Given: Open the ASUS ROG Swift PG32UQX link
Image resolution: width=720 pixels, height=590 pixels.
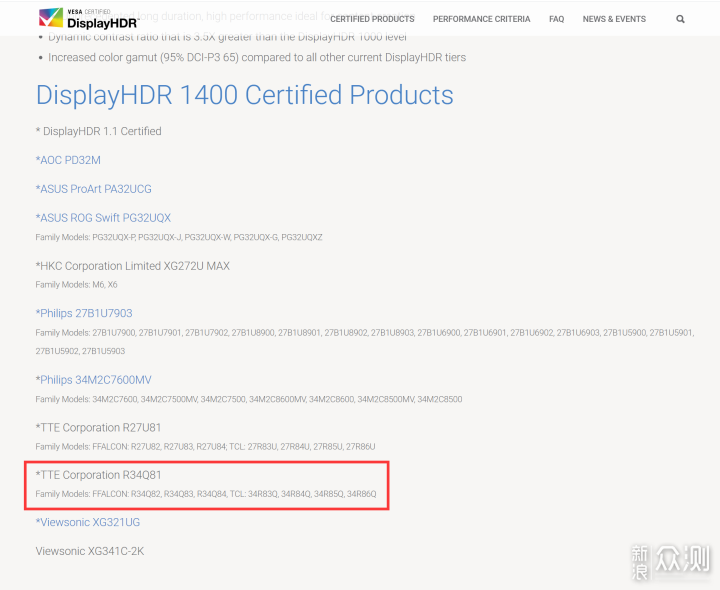Looking at the screenshot, I should [103, 218].
